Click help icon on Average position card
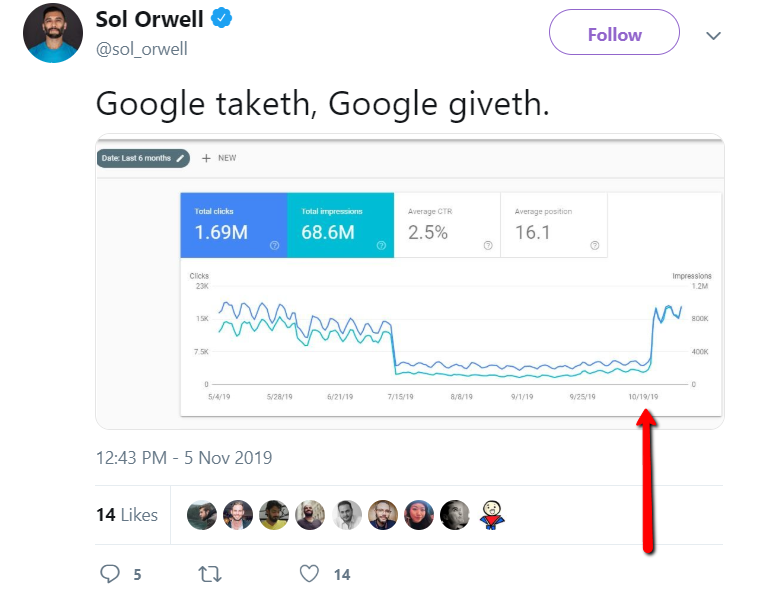This screenshot has width=761, height=610. [x=595, y=246]
